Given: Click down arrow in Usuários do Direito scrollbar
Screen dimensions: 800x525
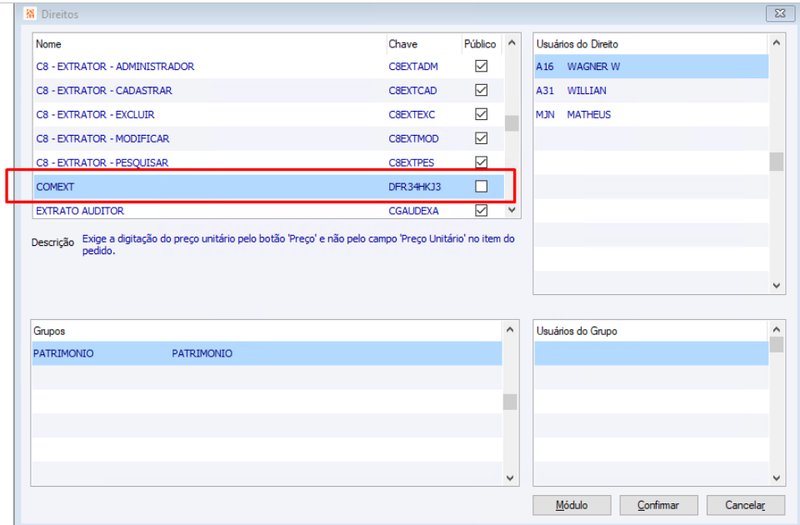Looking at the screenshot, I should (777, 286).
